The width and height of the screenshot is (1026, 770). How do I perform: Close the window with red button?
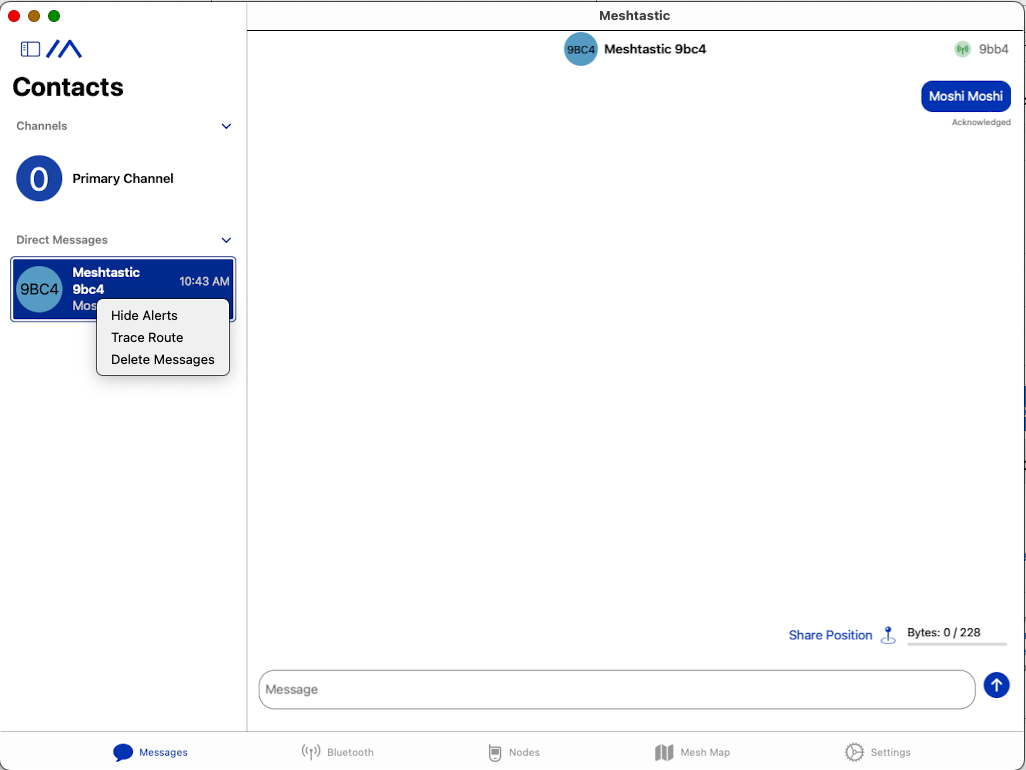(x=14, y=16)
